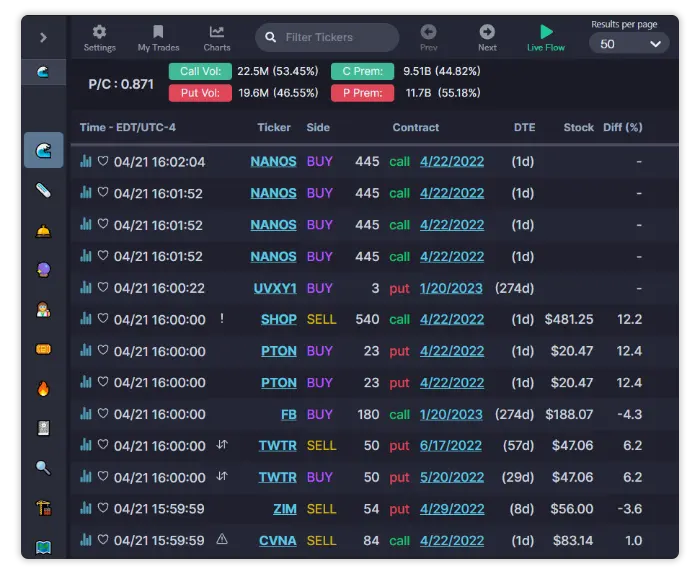Open the crane construction sidebar icon
The width and height of the screenshot is (700, 574).
click(43, 507)
